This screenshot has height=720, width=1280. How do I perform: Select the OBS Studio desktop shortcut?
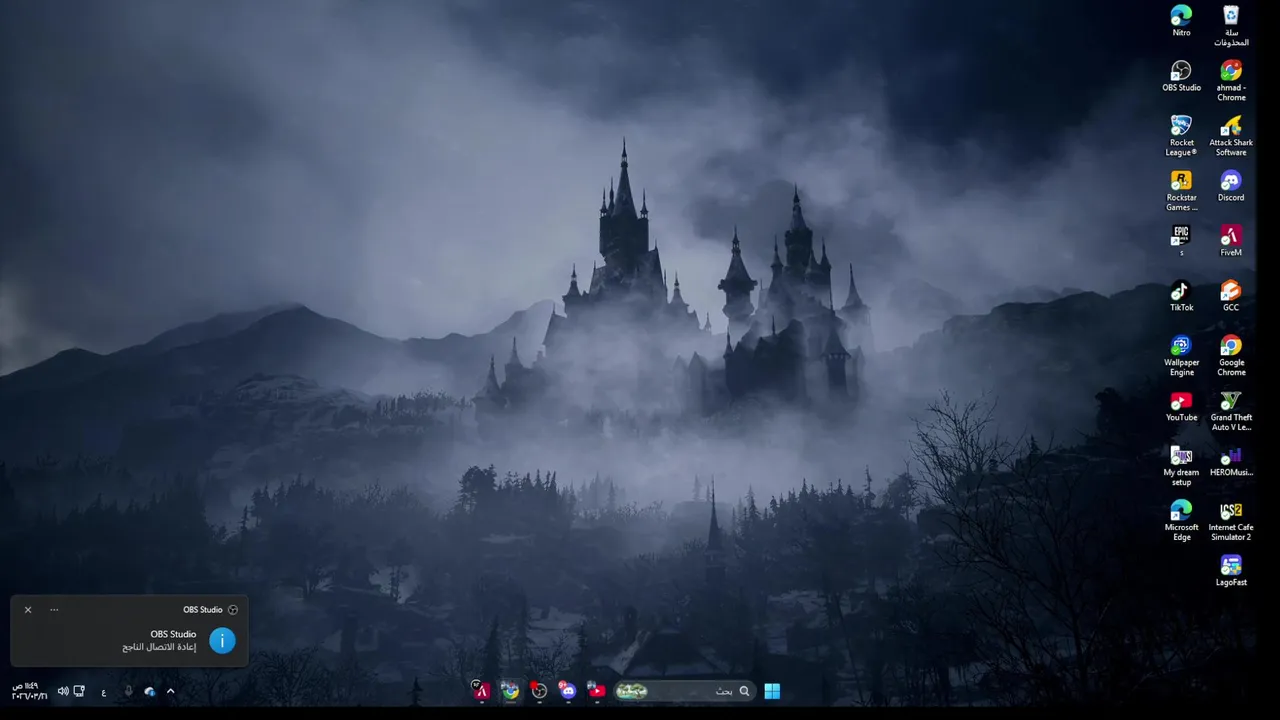coord(1181,76)
